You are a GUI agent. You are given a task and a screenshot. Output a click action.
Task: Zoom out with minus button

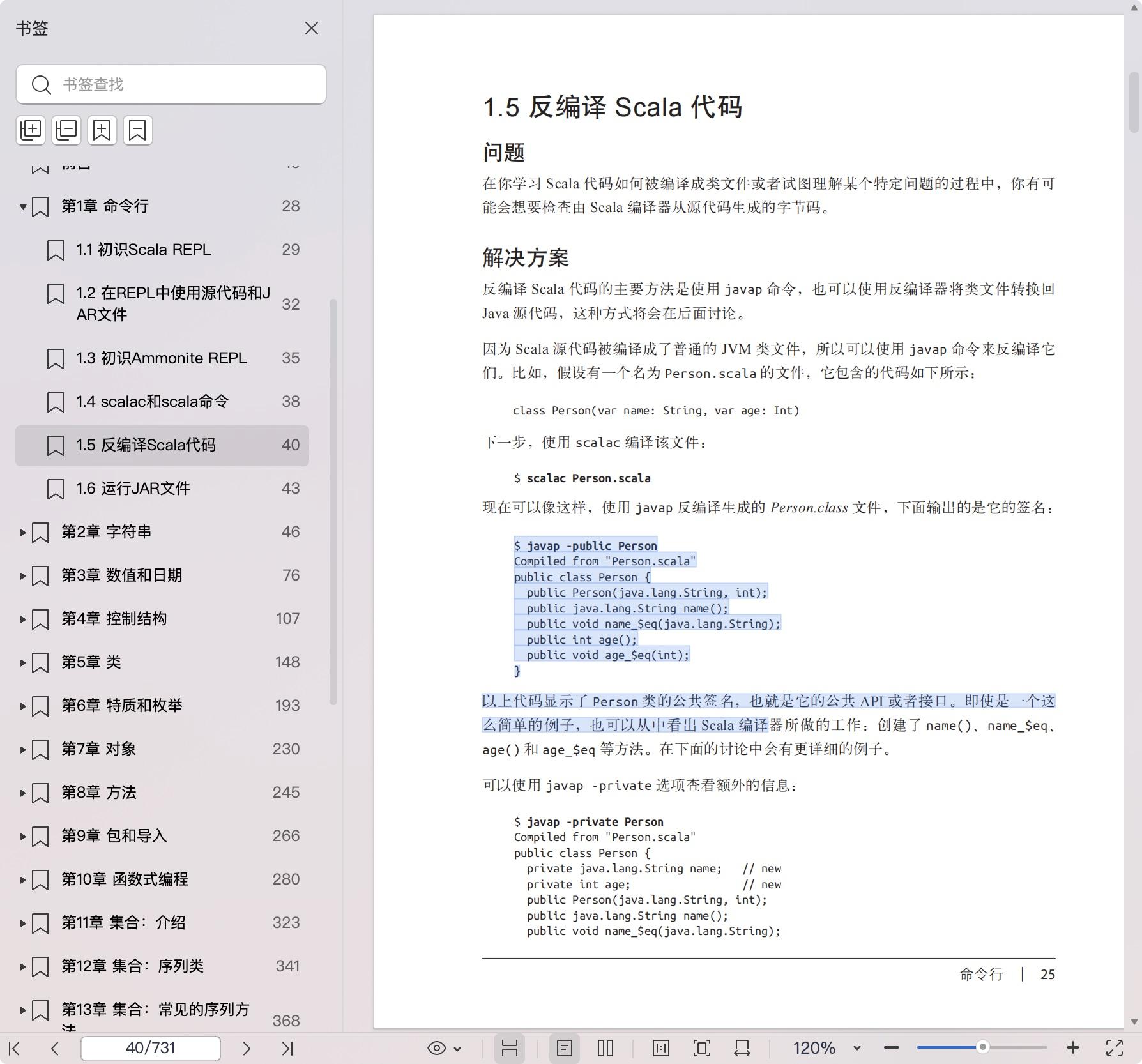(x=892, y=1048)
